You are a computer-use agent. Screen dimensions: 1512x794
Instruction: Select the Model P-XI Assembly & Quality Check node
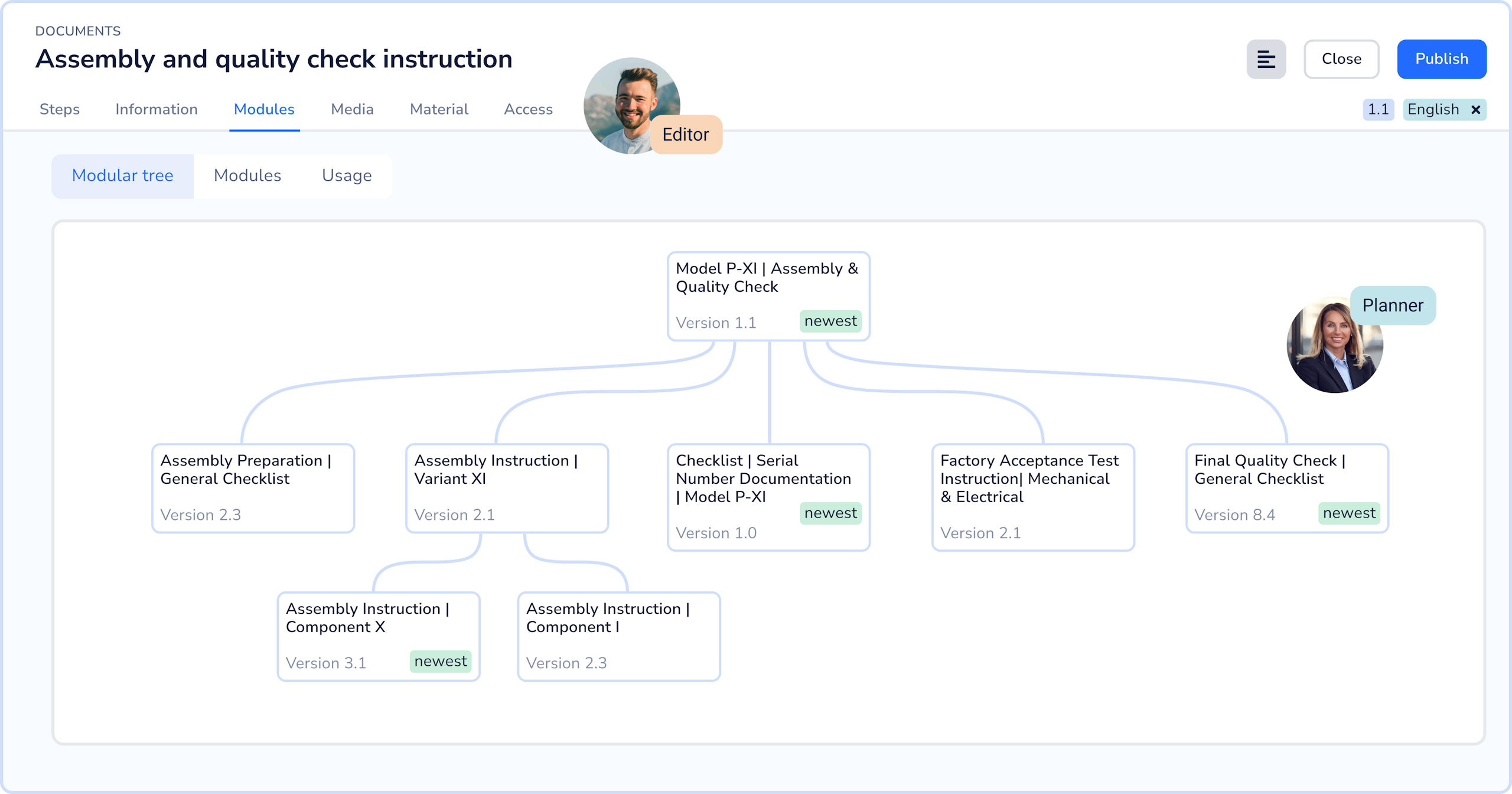[x=768, y=294]
